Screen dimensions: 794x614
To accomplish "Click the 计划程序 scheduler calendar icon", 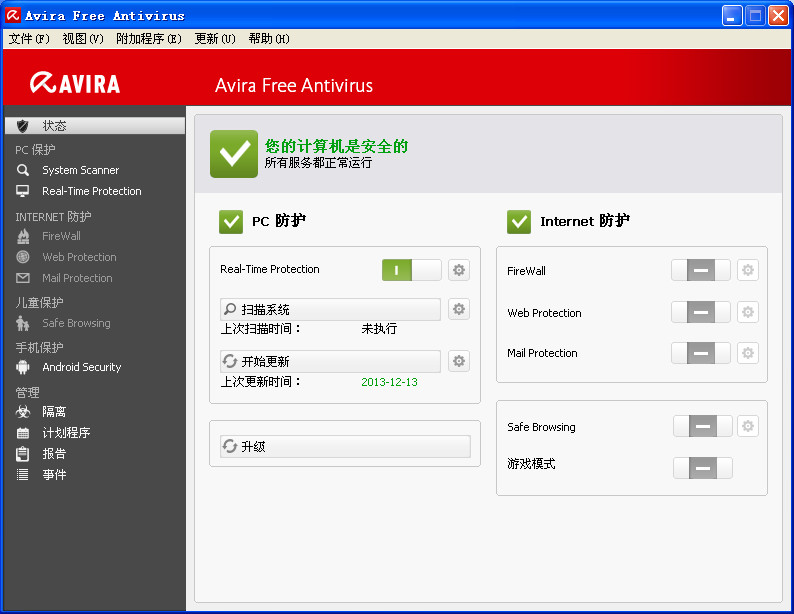I will [23, 433].
